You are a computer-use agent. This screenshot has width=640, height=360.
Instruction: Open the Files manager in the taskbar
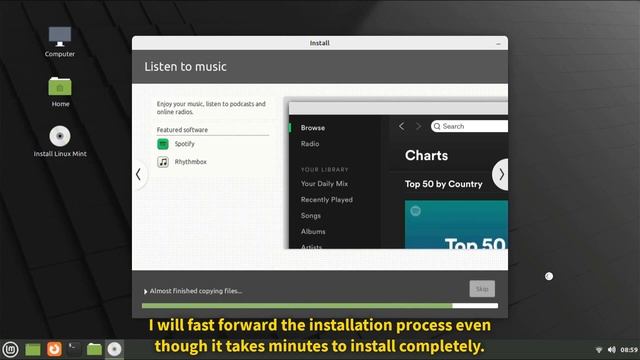pos(94,349)
